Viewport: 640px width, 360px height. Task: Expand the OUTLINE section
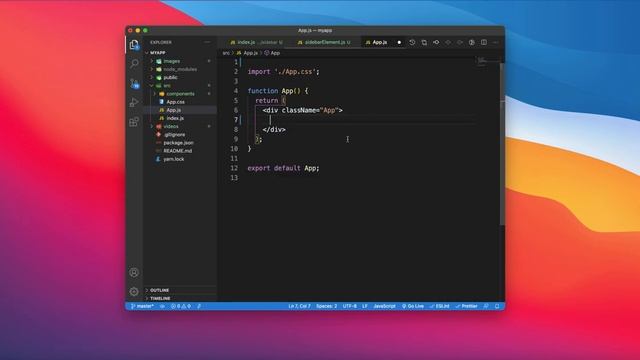[x=180, y=290]
